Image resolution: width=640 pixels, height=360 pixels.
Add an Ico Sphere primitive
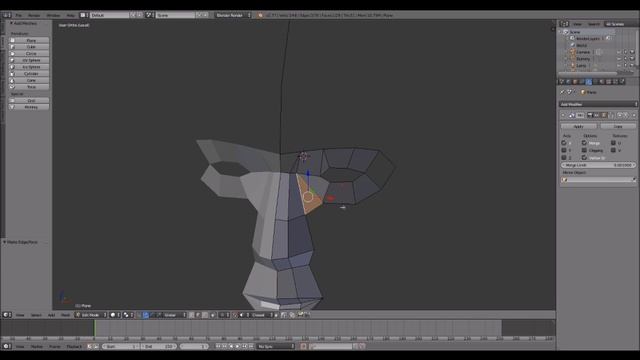coord(29,67)
